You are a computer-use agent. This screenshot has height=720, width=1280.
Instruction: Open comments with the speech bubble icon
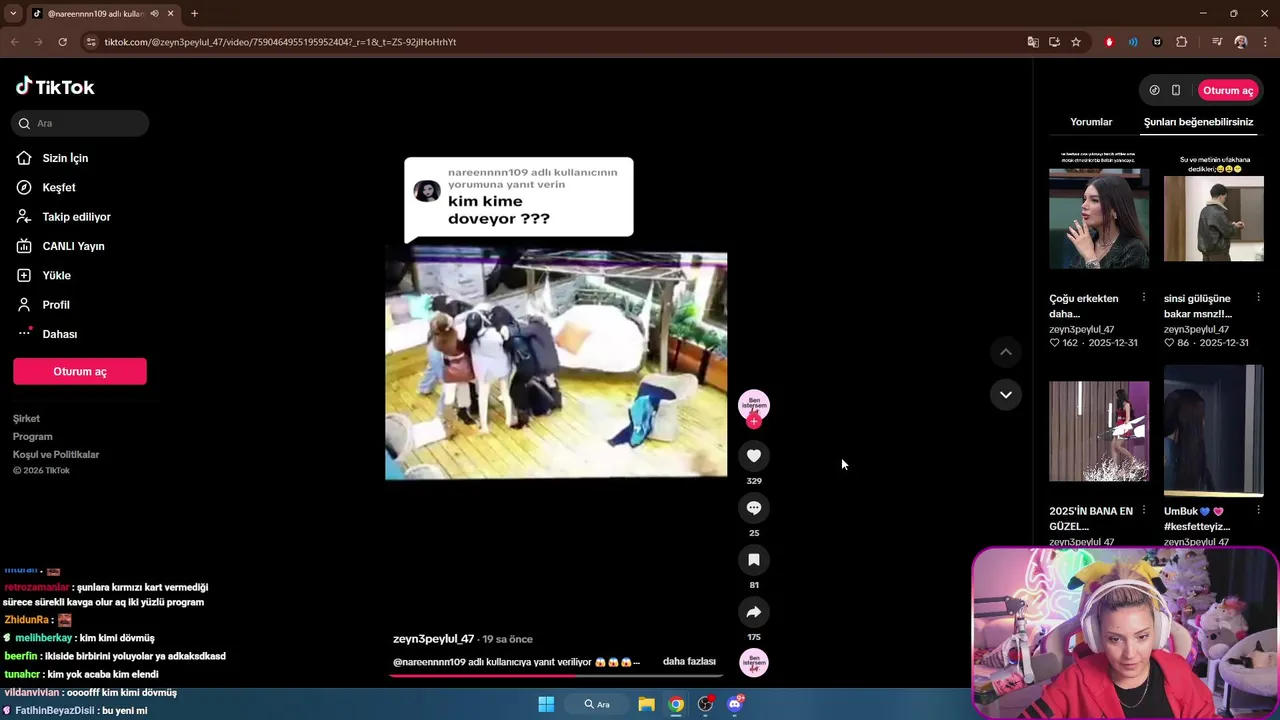click(754, 508)
